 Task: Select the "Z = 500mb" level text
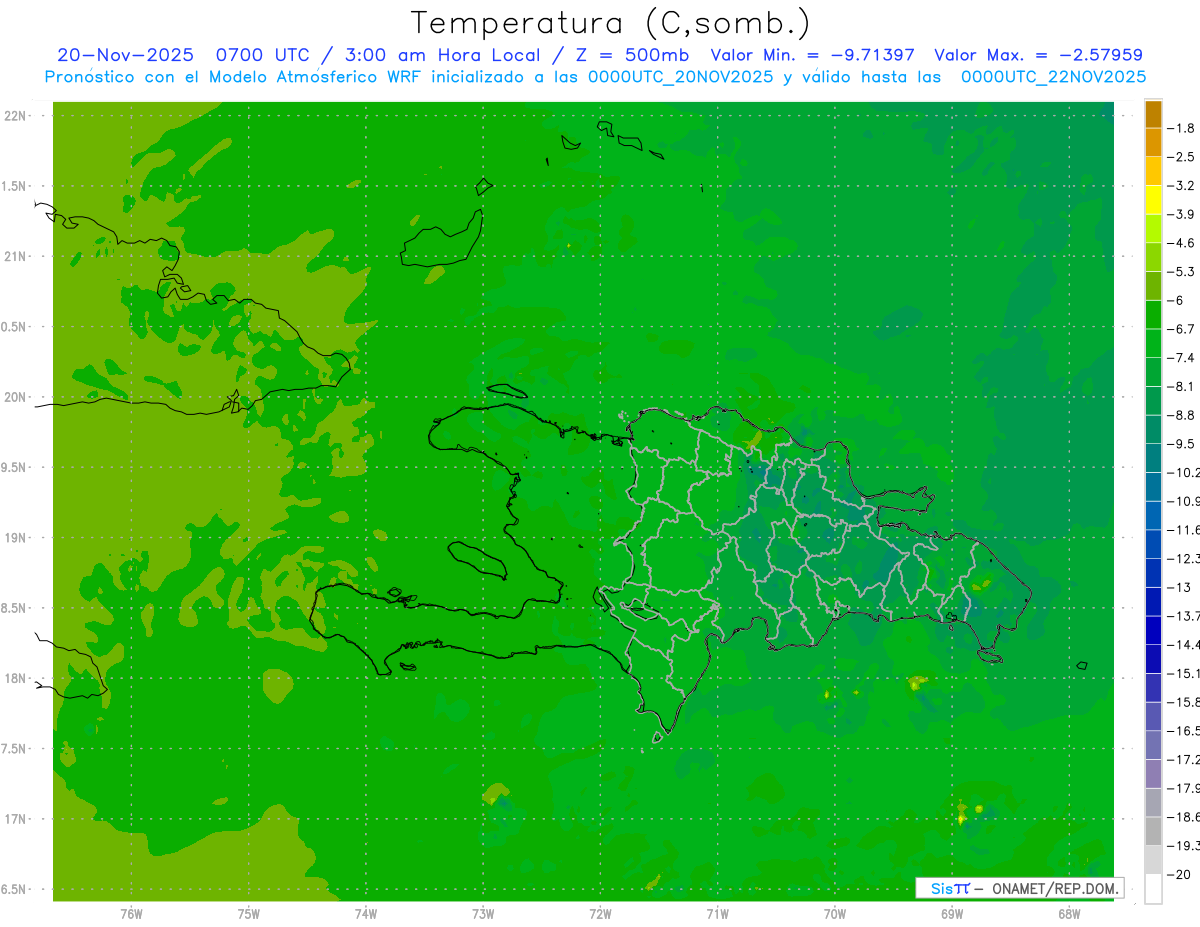click(631, 55)
